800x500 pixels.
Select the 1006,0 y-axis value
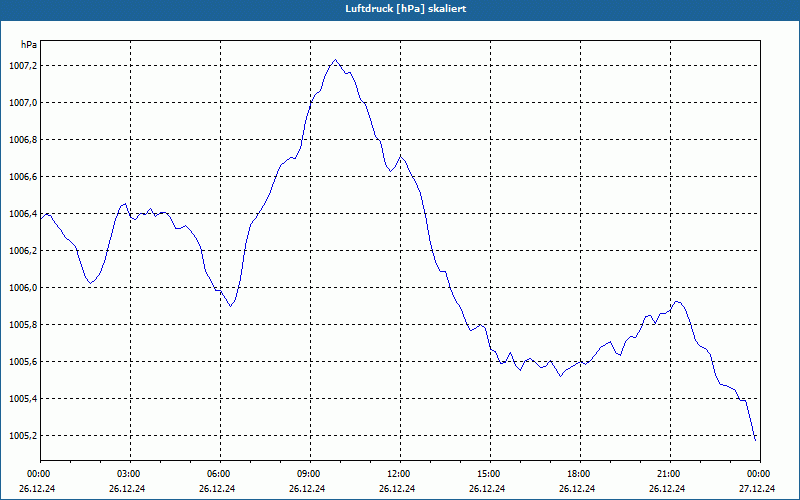pyautogui.click(x=23, y=288)
